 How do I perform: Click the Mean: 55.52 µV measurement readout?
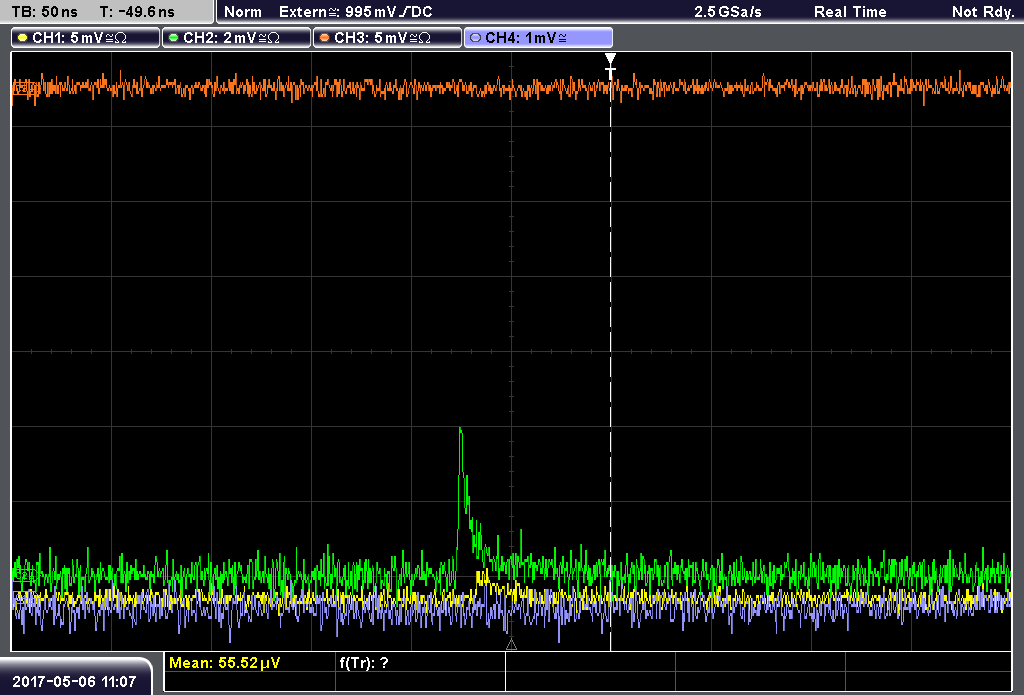click(x=225, y=663)
